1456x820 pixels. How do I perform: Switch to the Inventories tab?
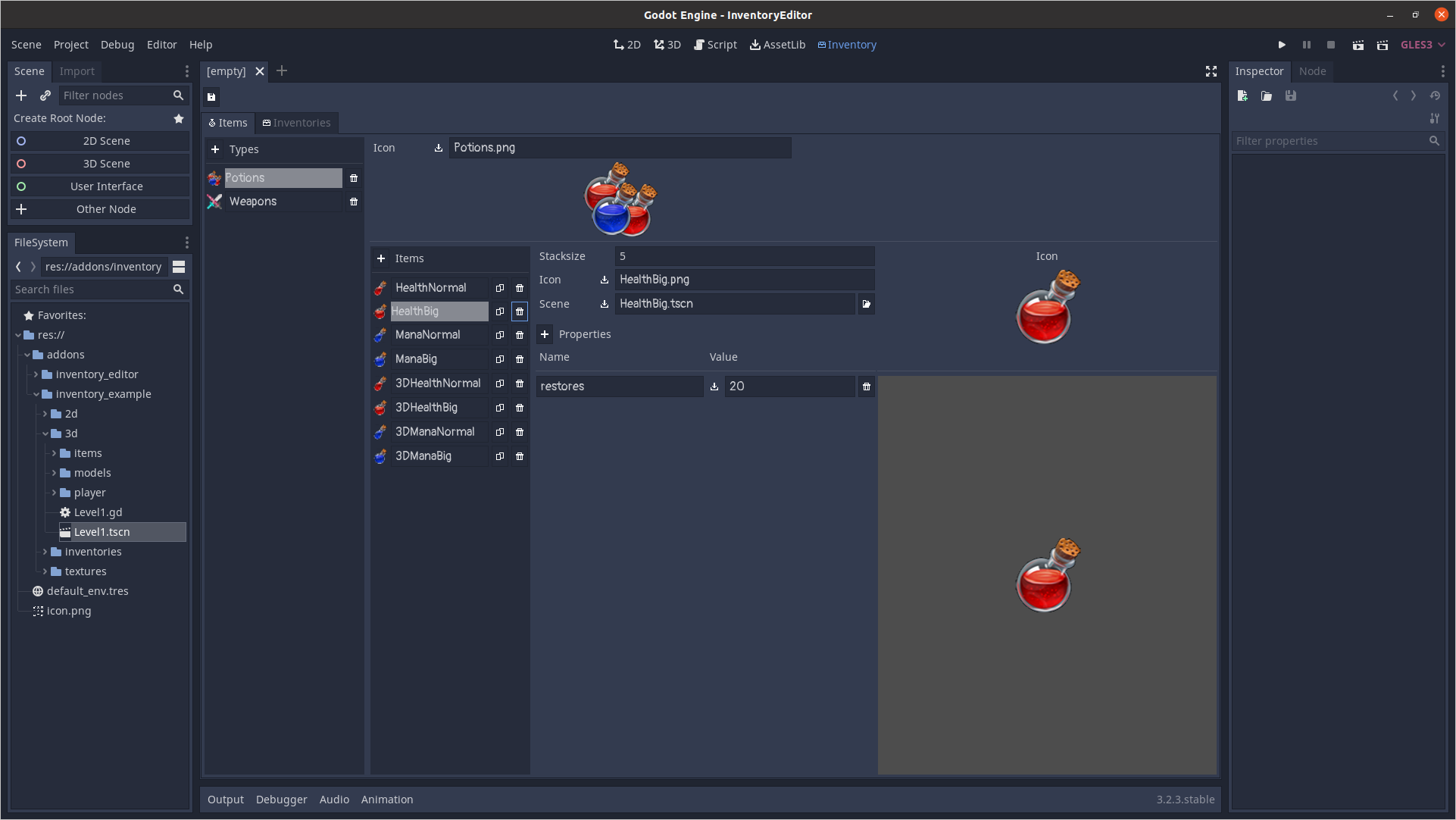click(x=296, y=123)
